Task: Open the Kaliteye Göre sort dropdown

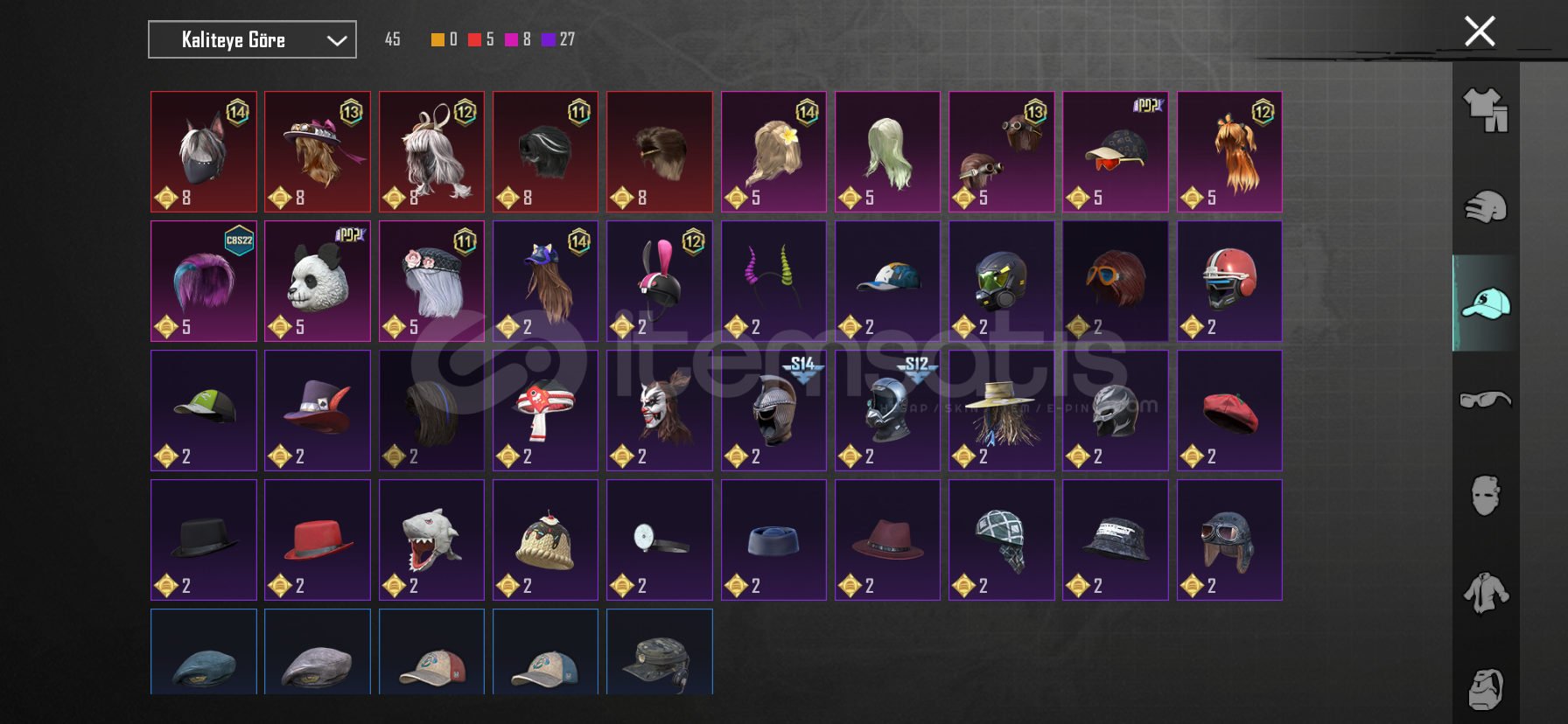Action: click(x=252, y=39)
